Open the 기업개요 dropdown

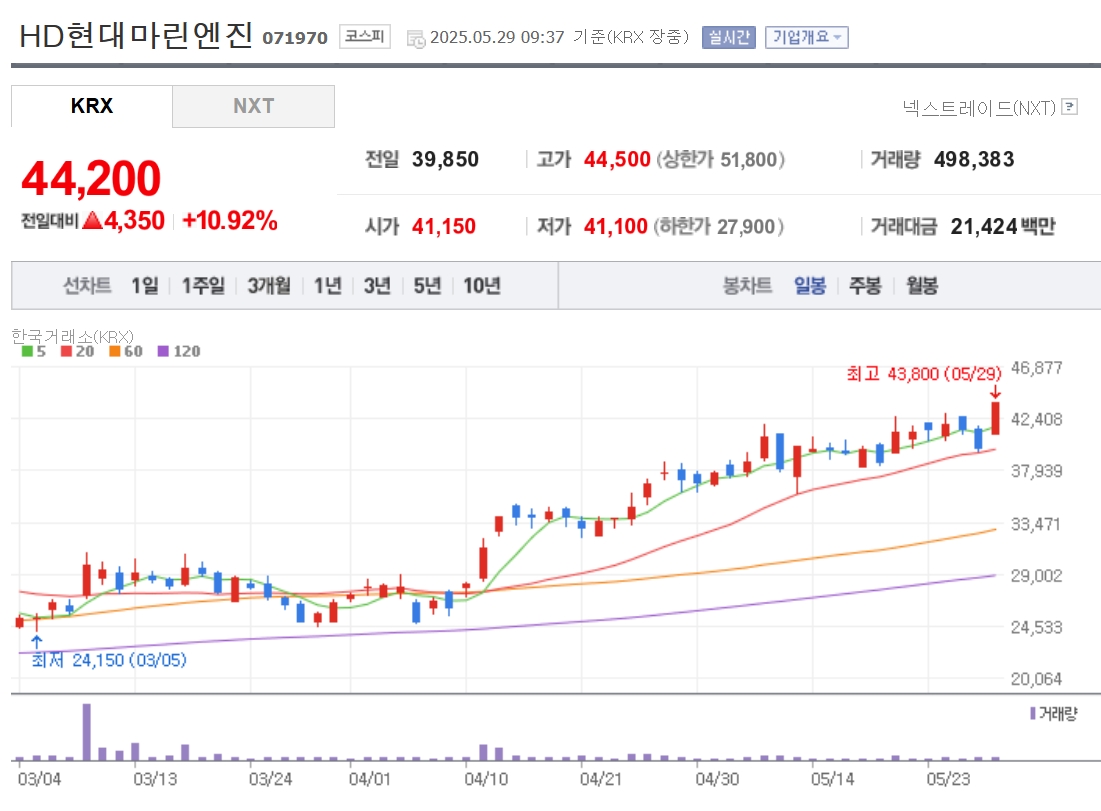coord(806,37)
